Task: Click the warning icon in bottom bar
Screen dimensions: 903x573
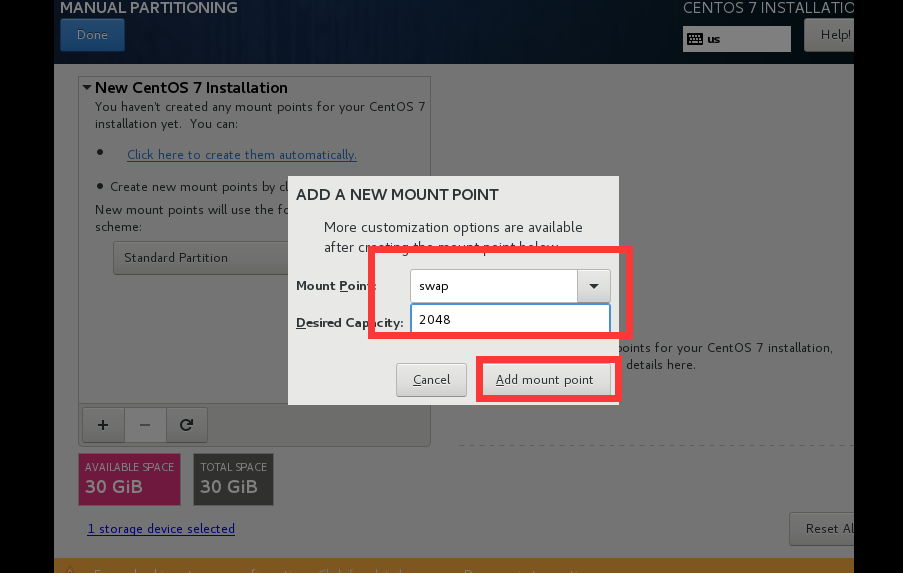Action: pyautogui.click(x=70, y=569)
